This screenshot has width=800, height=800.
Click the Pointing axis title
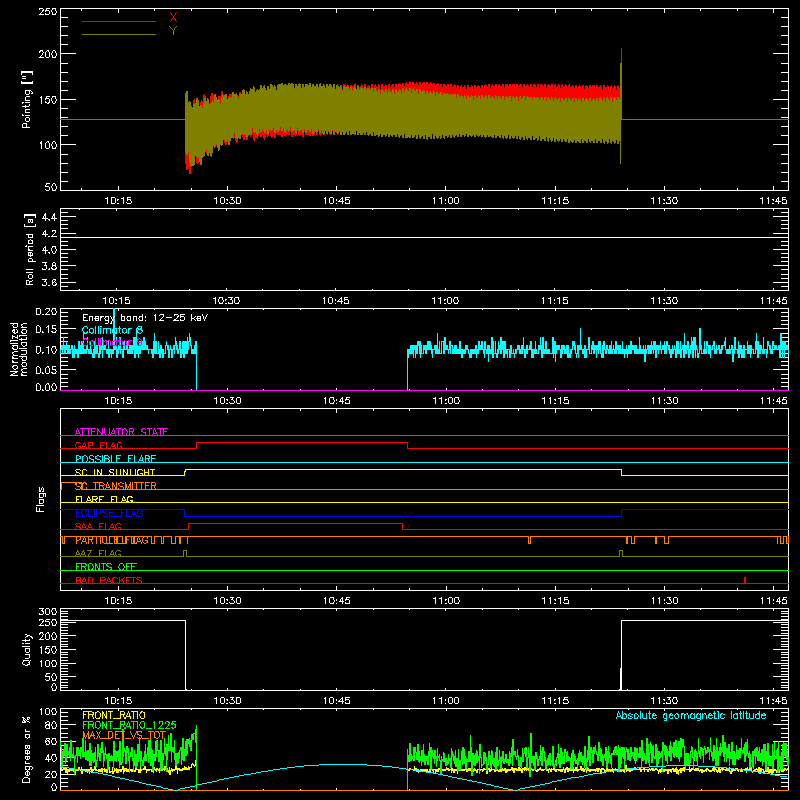pyautogui.click(x=27, y=99)
